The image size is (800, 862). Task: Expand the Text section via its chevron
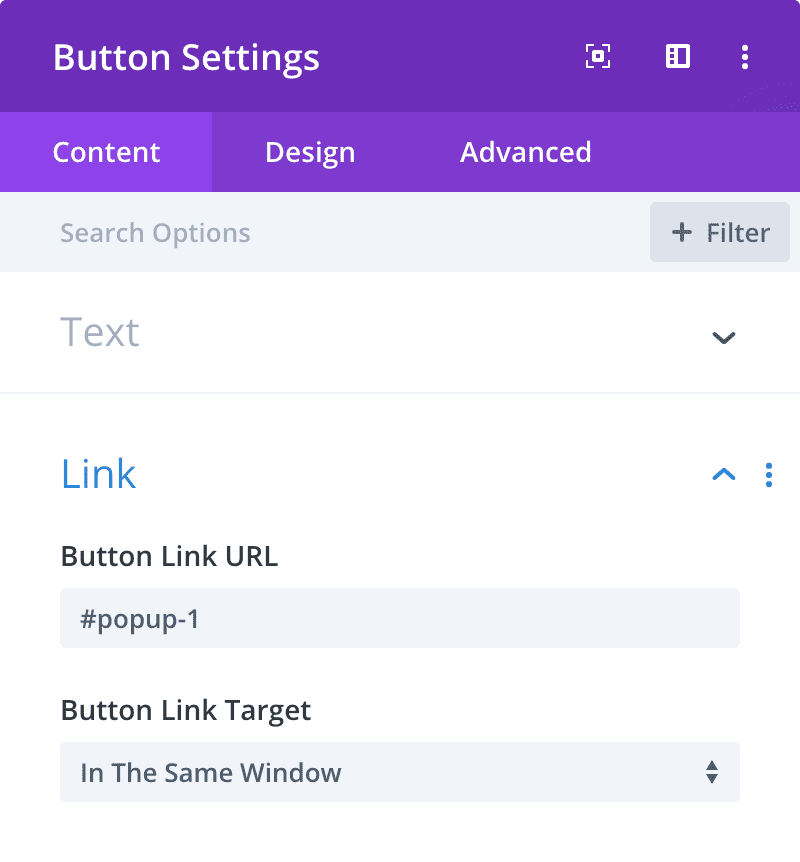pos(724,337)
